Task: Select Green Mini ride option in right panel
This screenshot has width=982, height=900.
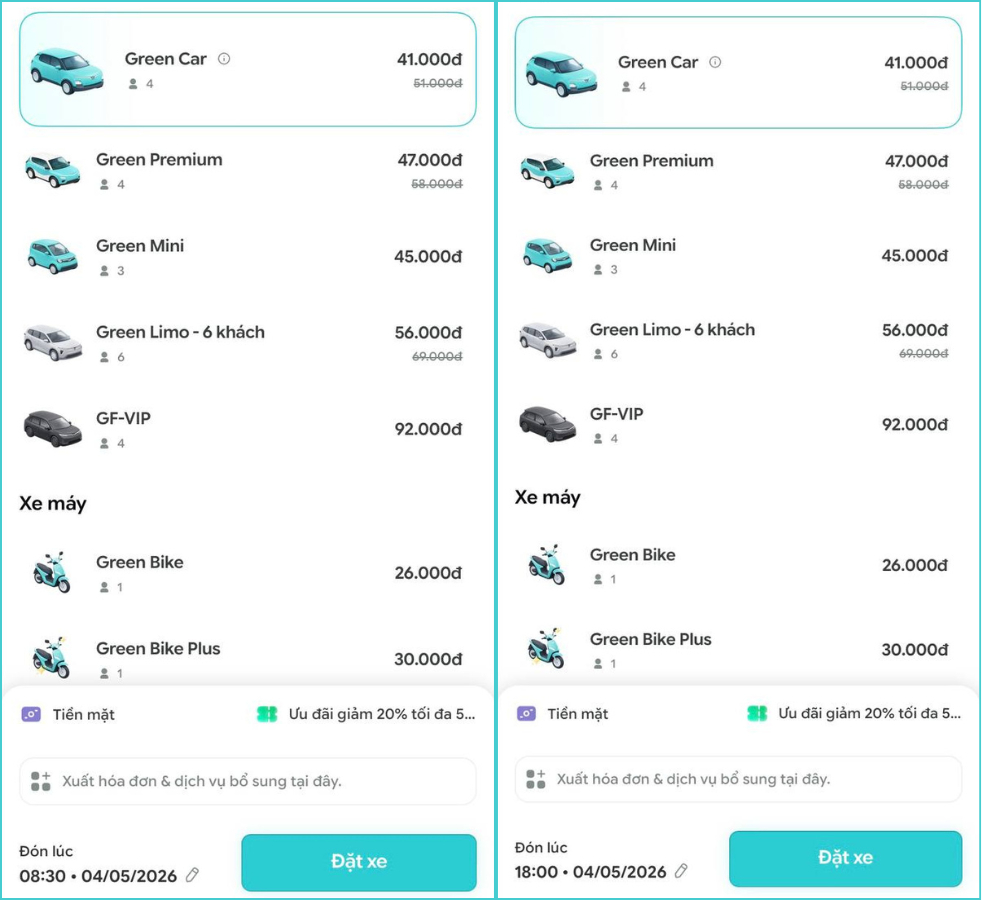Action: click(x=738, y=256)
